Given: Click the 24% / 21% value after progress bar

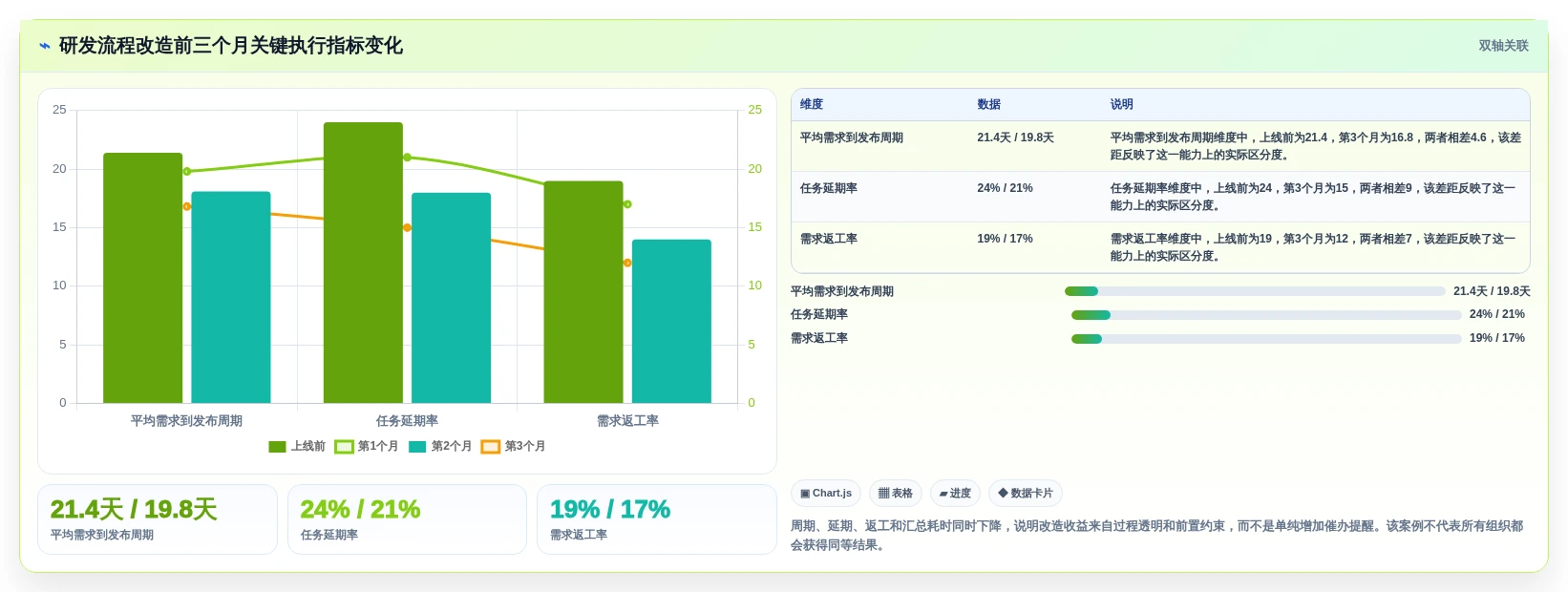Looking at the screenshot, I should [x=1497, y=314].
